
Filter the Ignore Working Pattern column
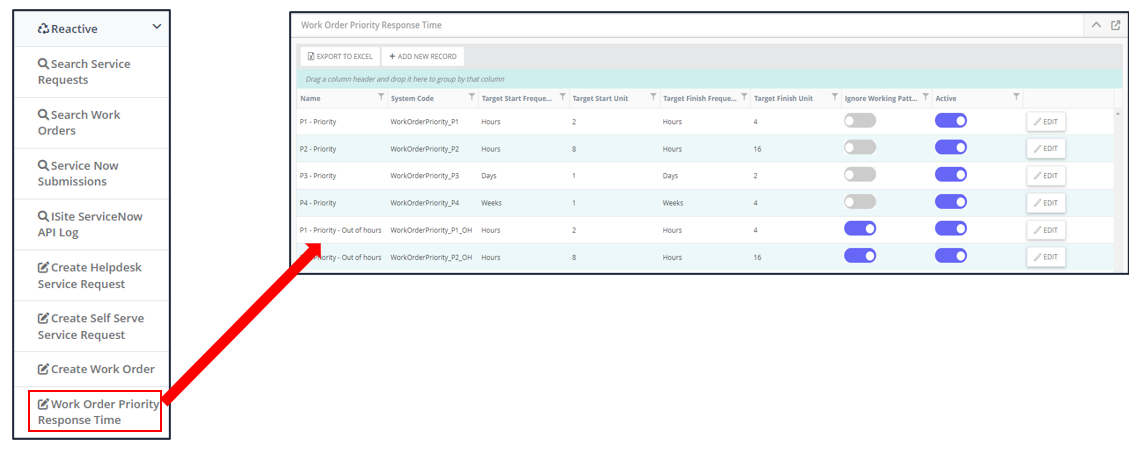coord(925,96)
